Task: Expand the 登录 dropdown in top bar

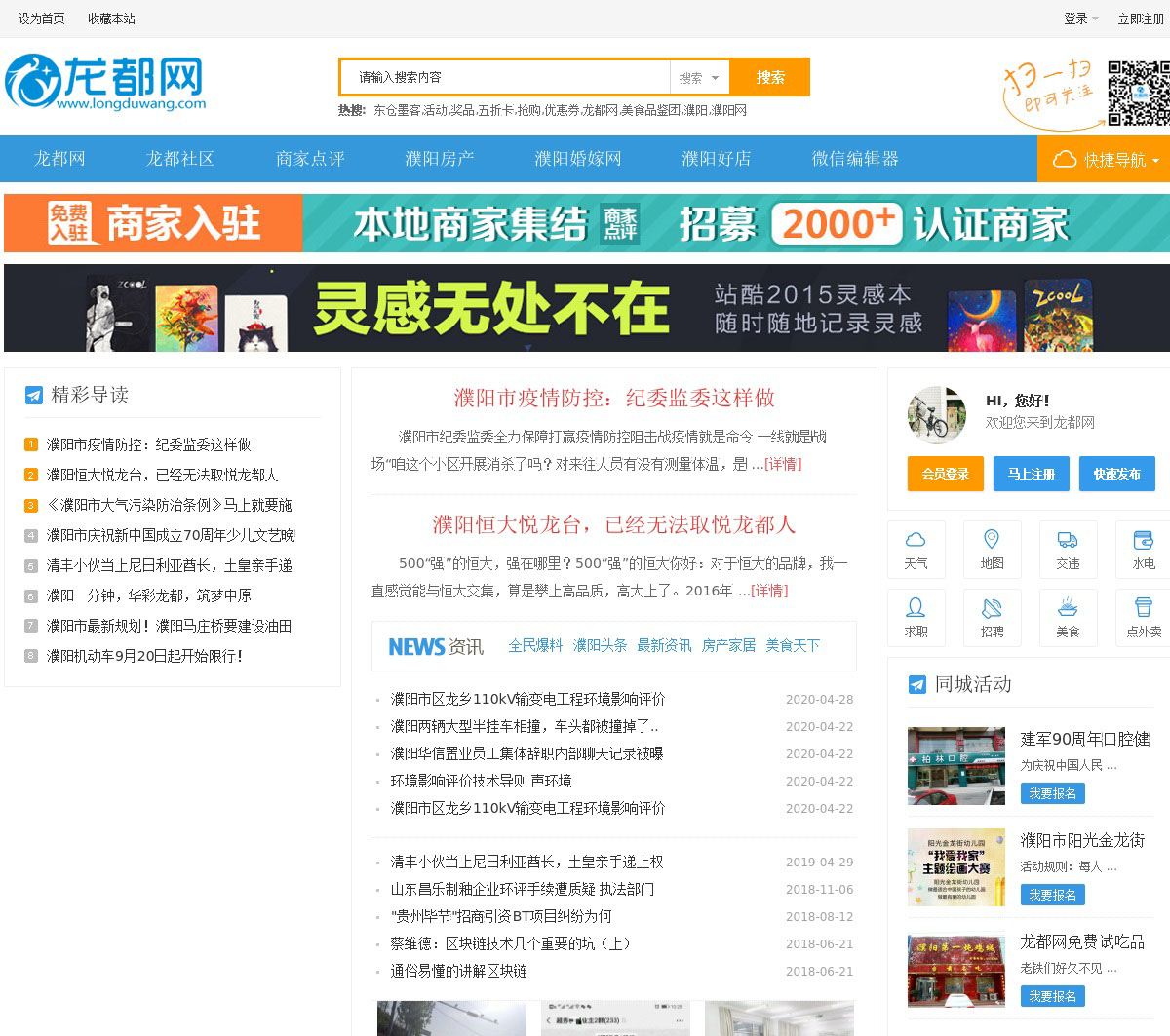Action: tap(1081, 19)
